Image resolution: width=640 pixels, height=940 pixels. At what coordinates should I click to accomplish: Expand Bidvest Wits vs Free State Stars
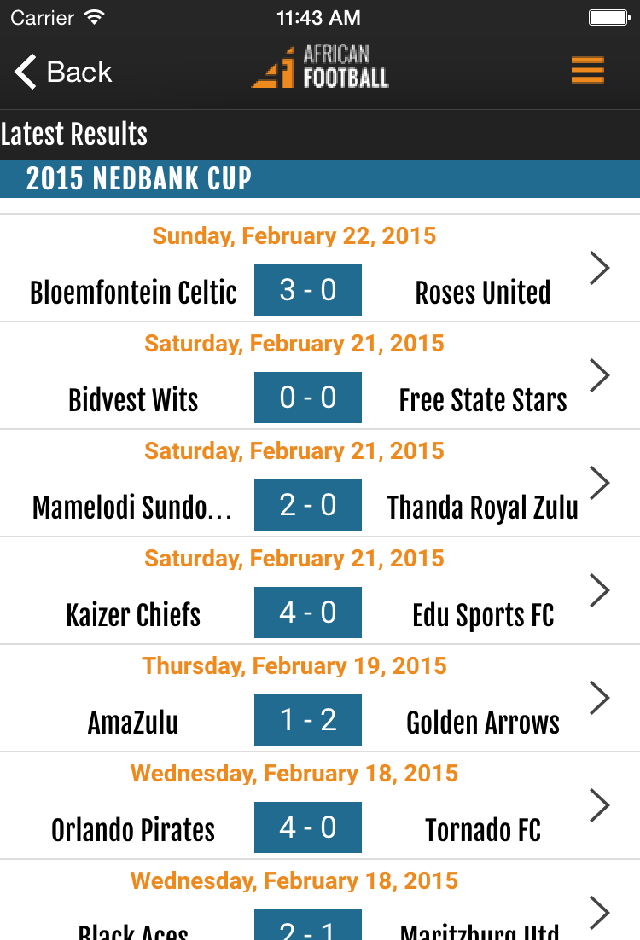tap(599, 375)
